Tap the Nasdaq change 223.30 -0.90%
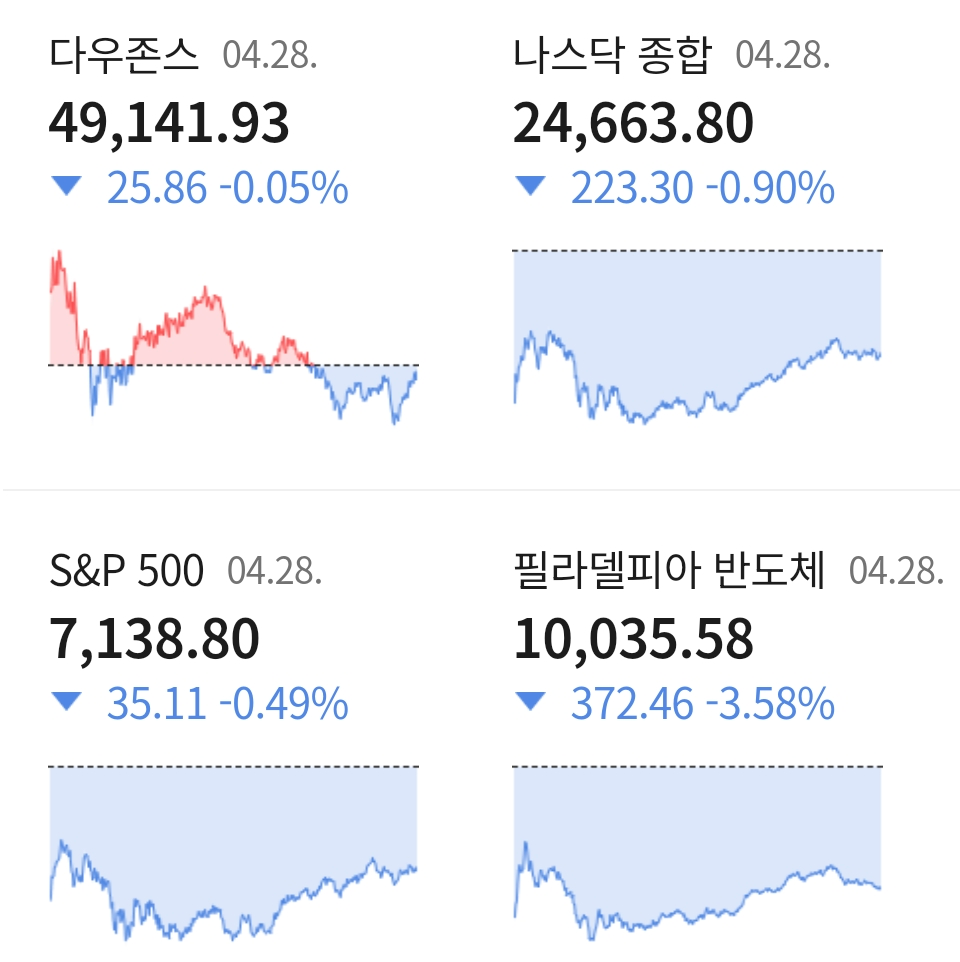The width and height of the screenshot is (960, 962). pos(702,188)
